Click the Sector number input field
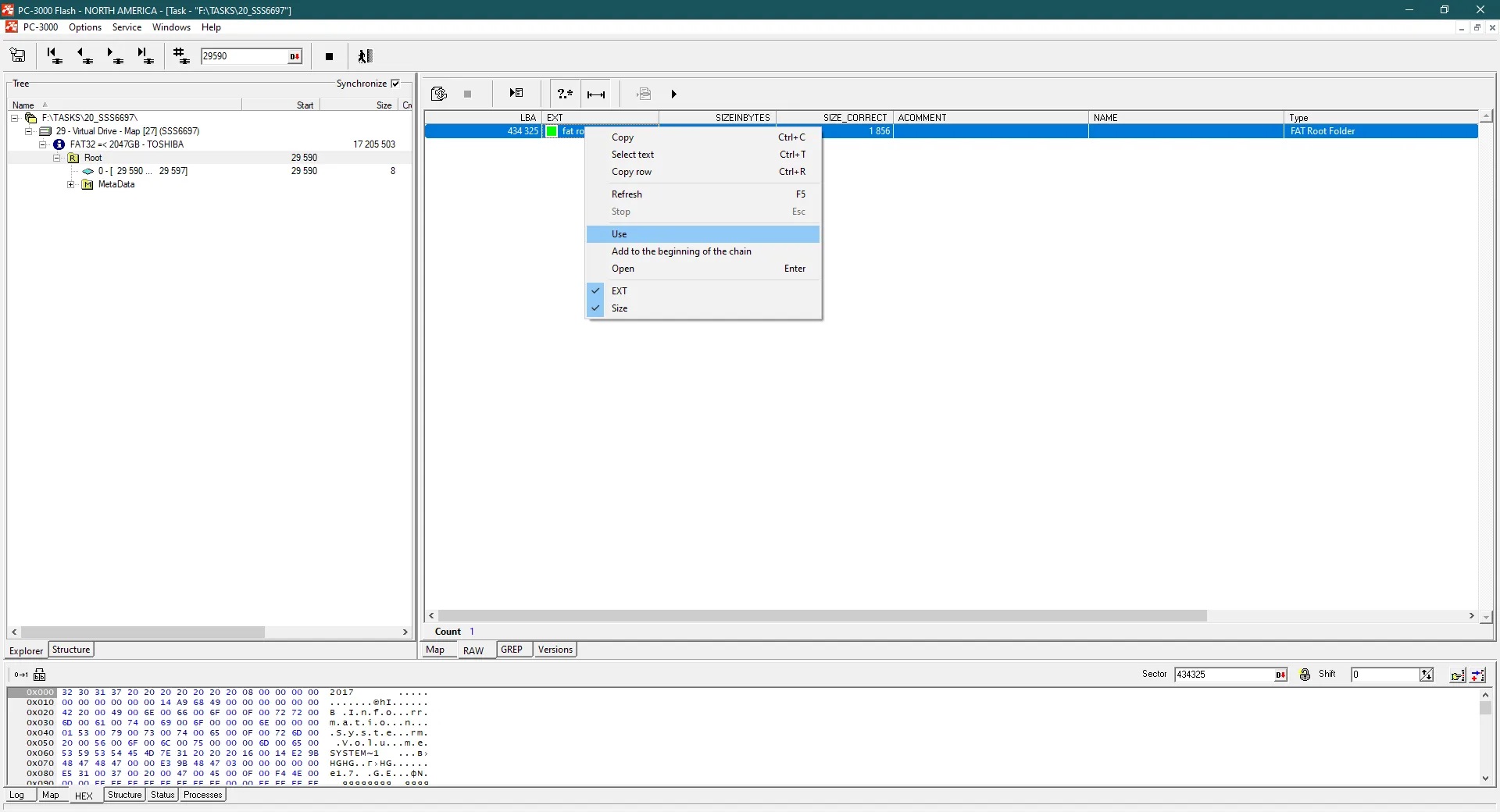Viewport: 1500px width, 812px height. pyautogui.click(x=1223, y=675)
